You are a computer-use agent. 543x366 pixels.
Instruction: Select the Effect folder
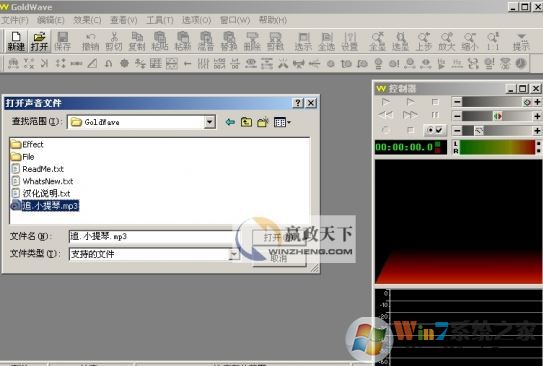coord(27,144)
